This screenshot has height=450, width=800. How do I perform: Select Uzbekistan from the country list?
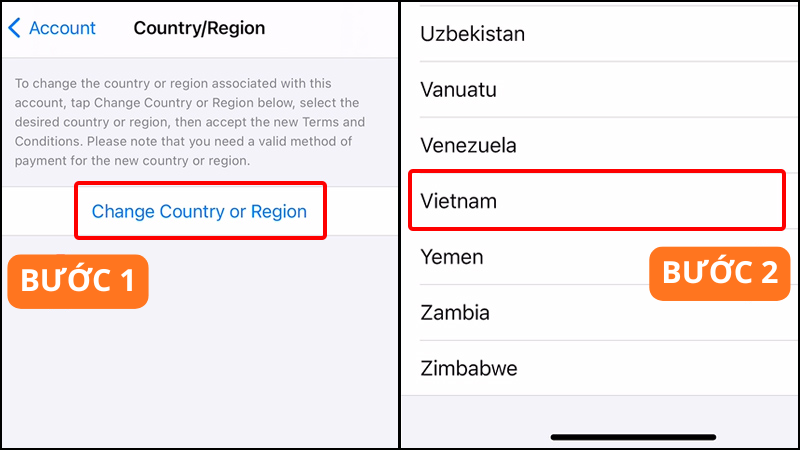[473, 34]
